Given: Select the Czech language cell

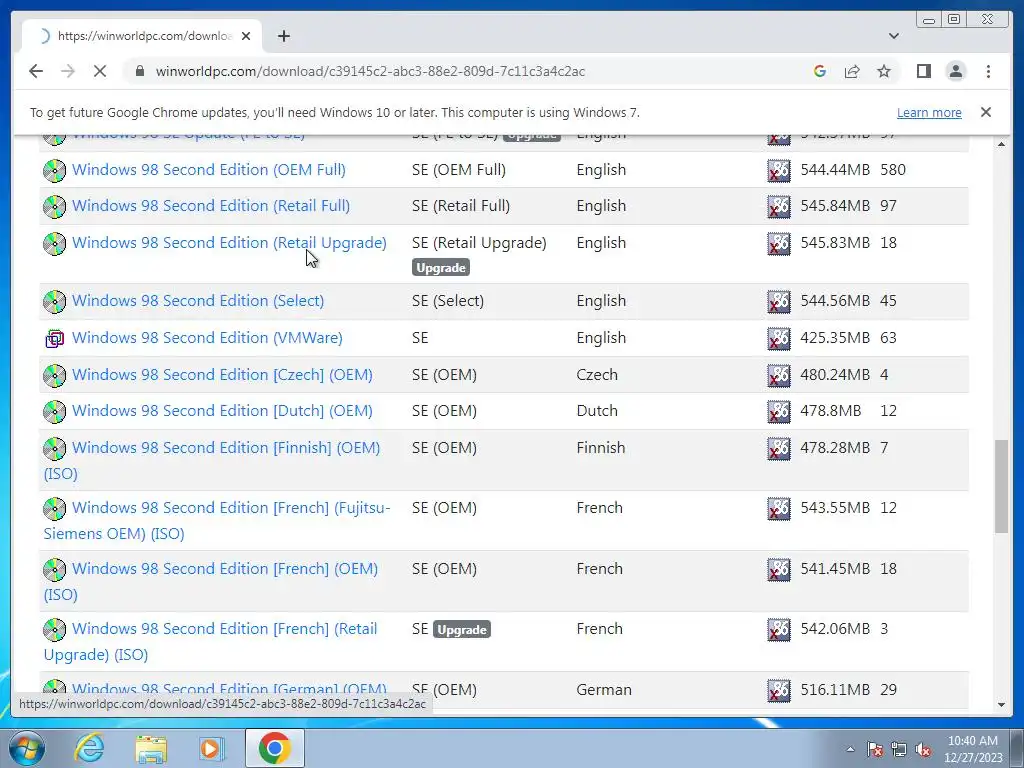Looking at the screenshot, I should [597, 375].
